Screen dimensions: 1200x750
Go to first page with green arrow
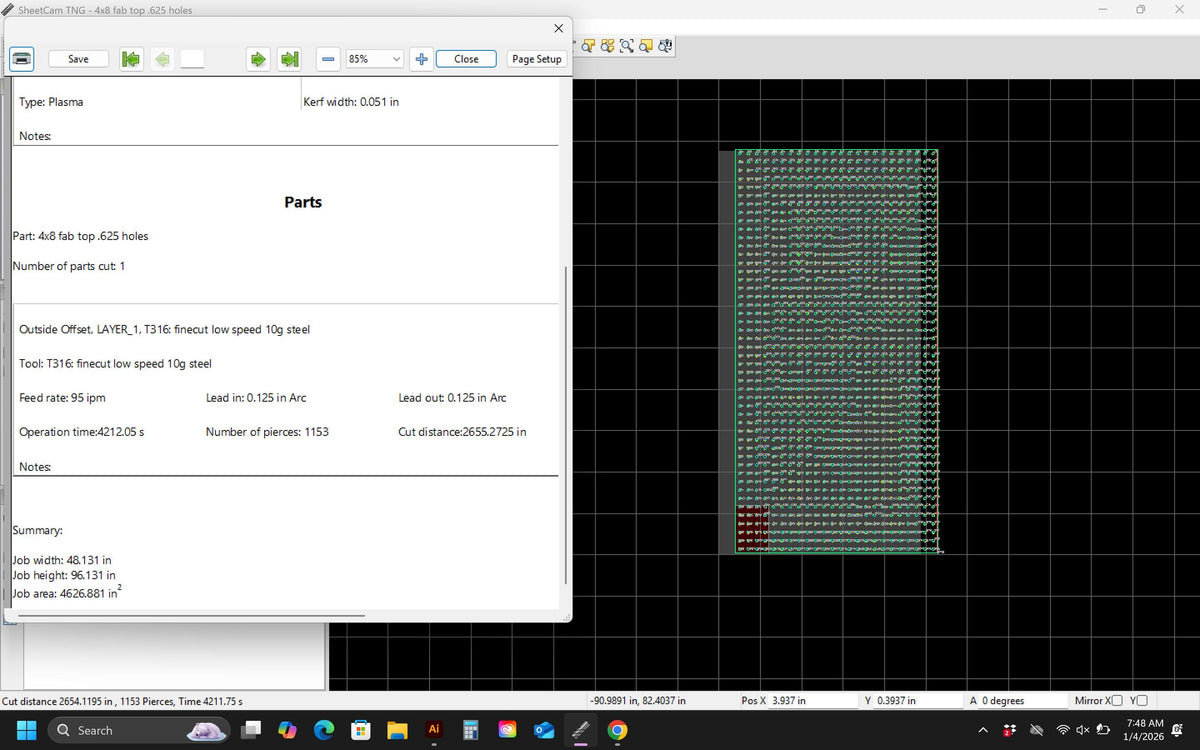tap(130, 59)
